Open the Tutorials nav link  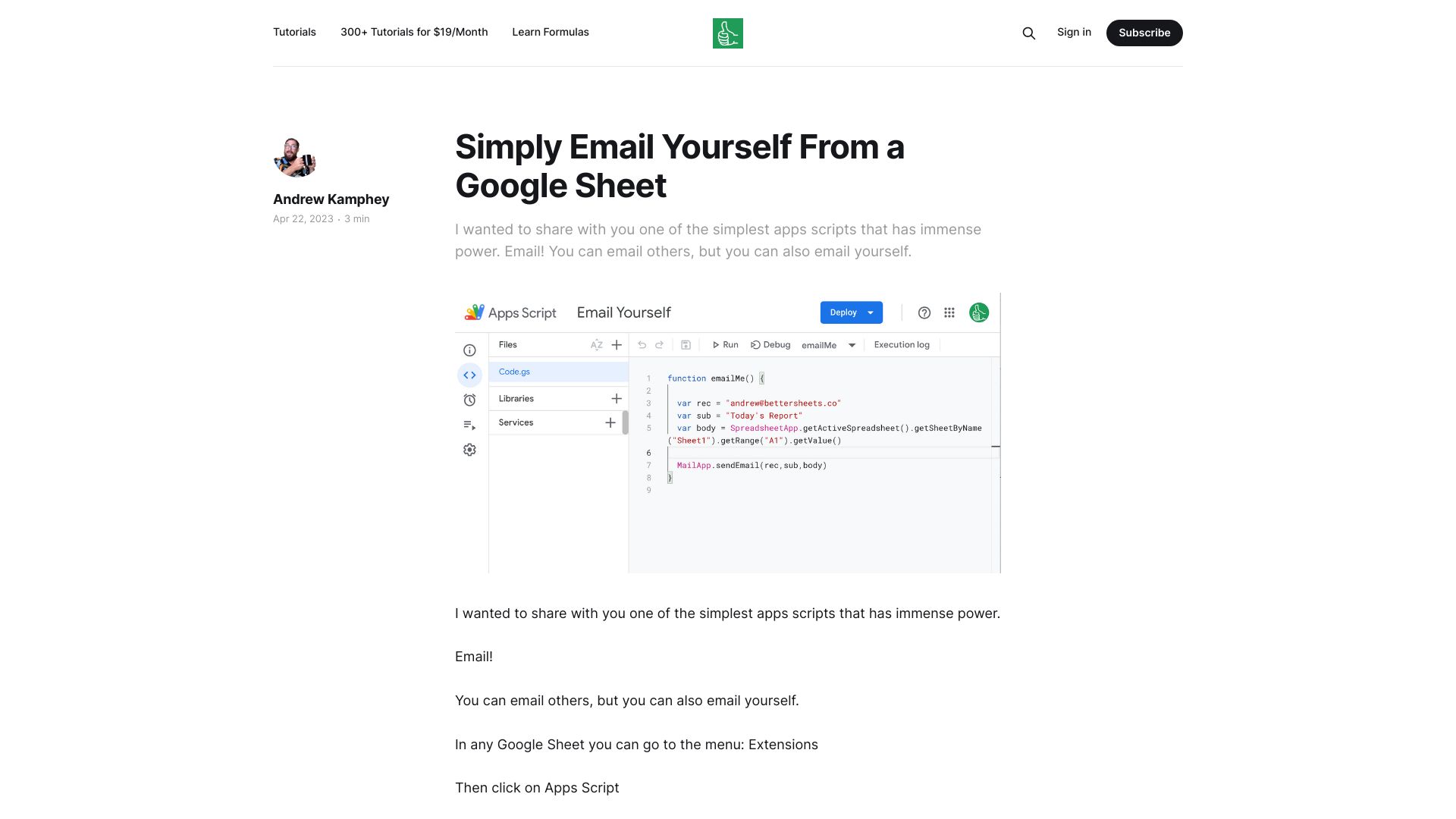294,32
